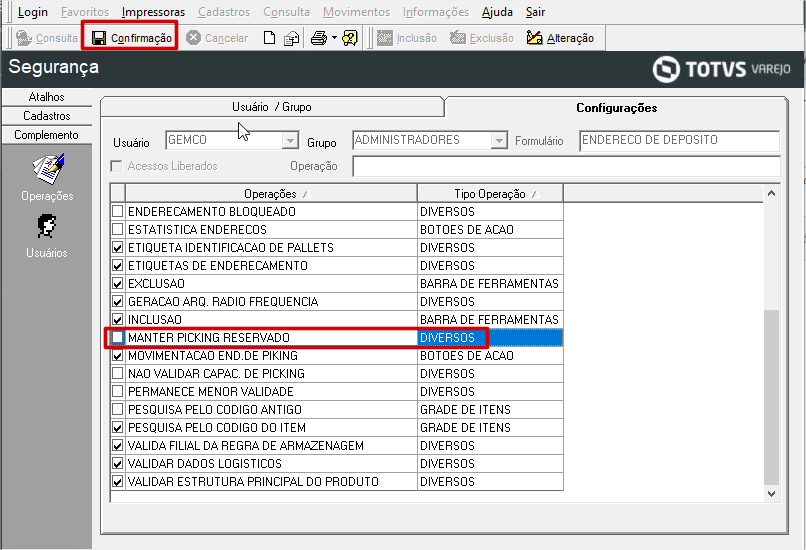The width and height of the screenshot is (806, 550).
Task: Click the Confirmação save icon
Action: [x=99, y=38]
